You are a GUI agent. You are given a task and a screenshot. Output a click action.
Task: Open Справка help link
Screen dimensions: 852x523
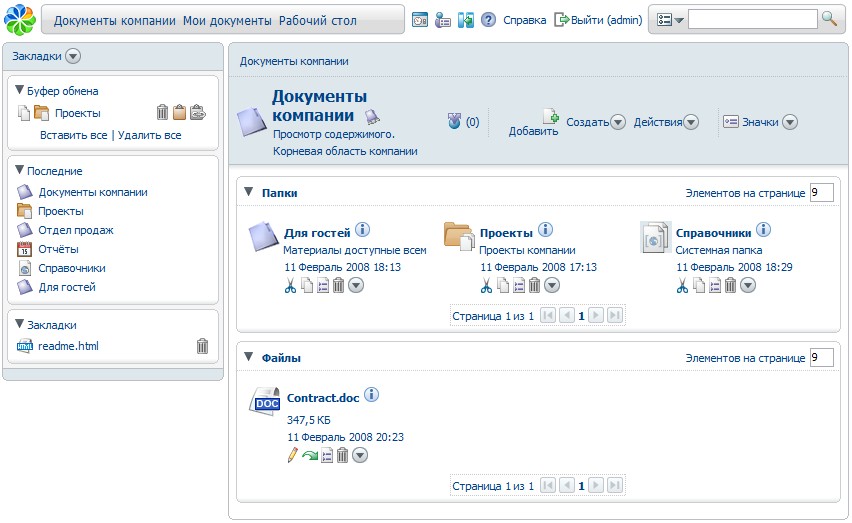(524, 20)
